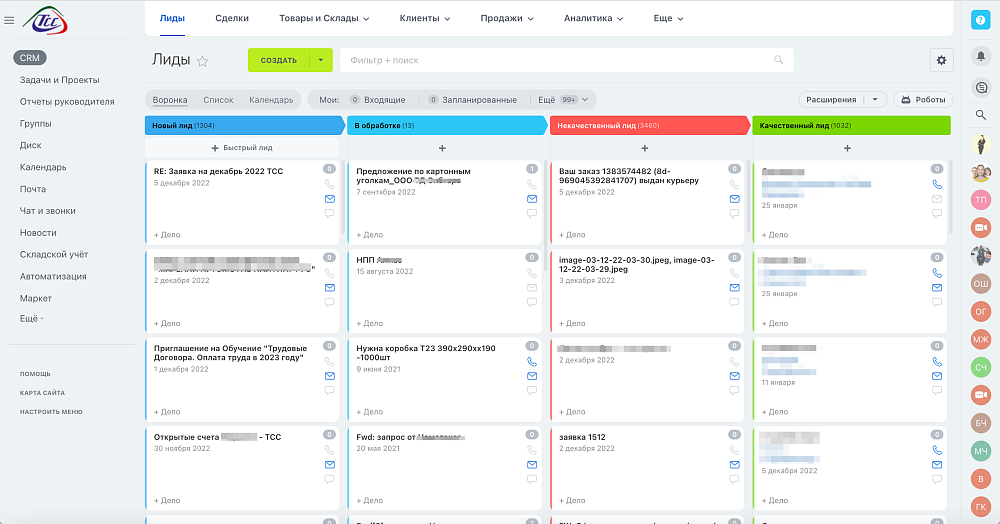
Task: Select Список view
Action: pos(218,100)
